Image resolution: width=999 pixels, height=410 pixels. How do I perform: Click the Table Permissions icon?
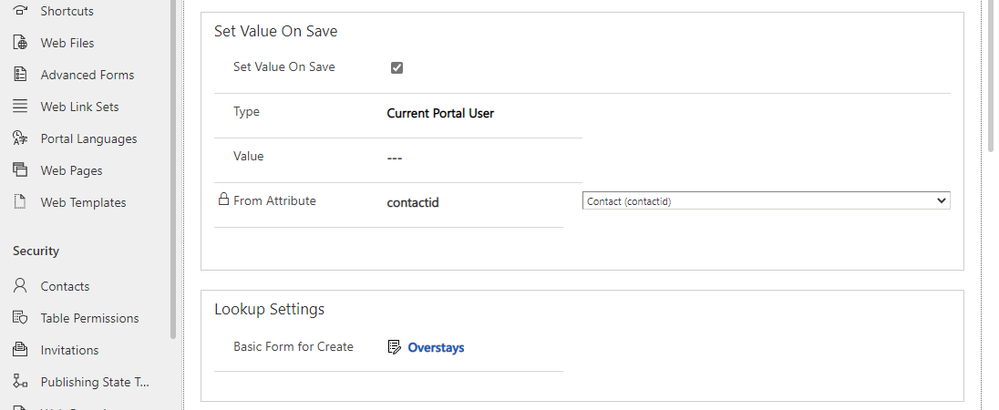[19, 319]
